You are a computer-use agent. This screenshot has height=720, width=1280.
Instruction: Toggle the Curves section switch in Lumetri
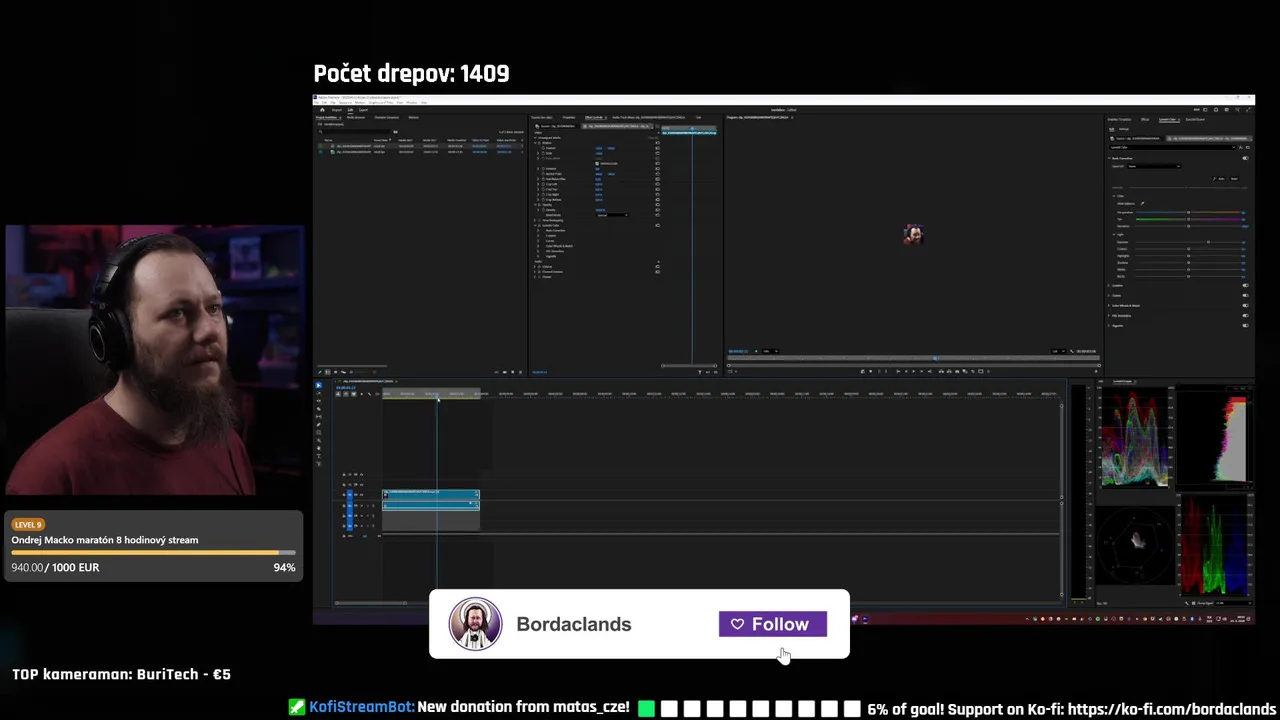click(x=1245, y=295)
